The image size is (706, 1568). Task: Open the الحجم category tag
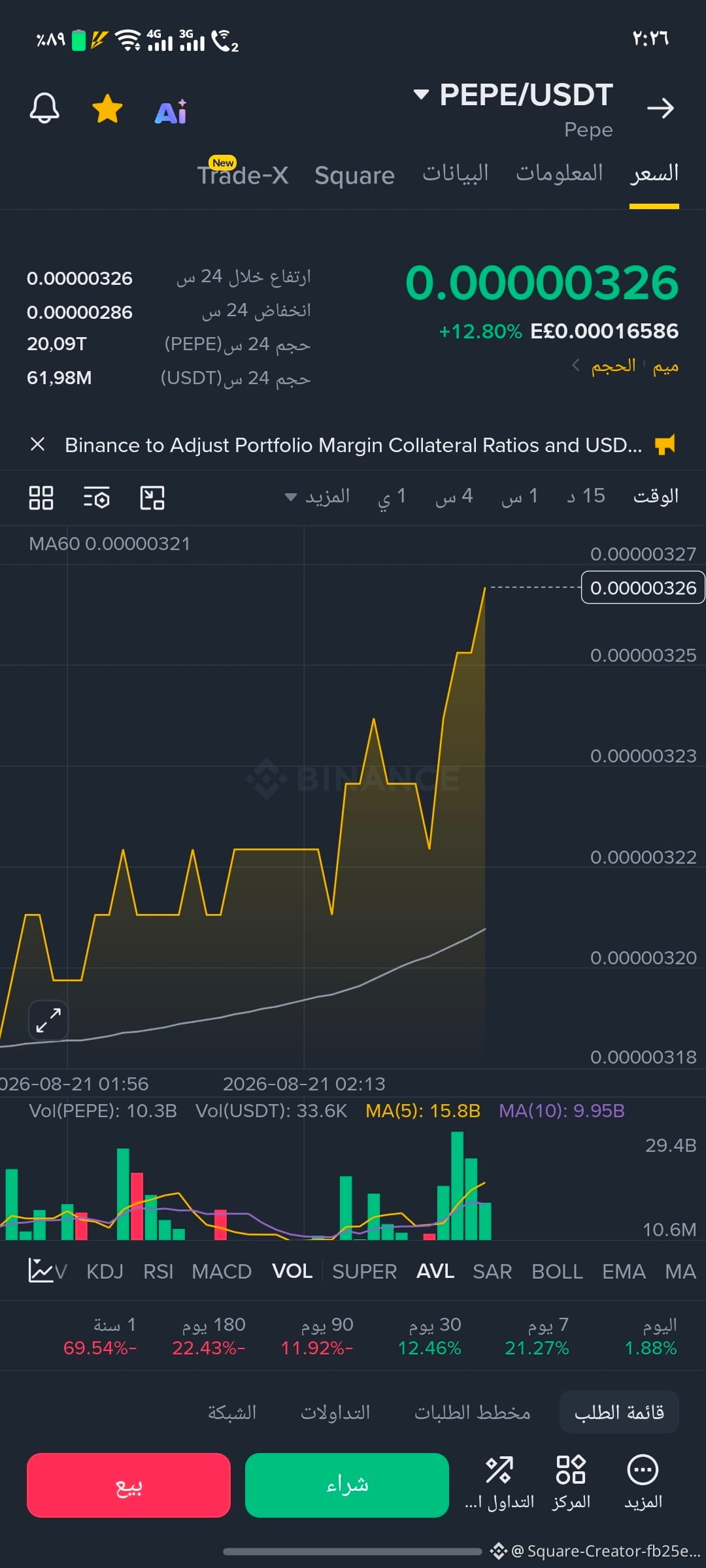tap(613, 366)
